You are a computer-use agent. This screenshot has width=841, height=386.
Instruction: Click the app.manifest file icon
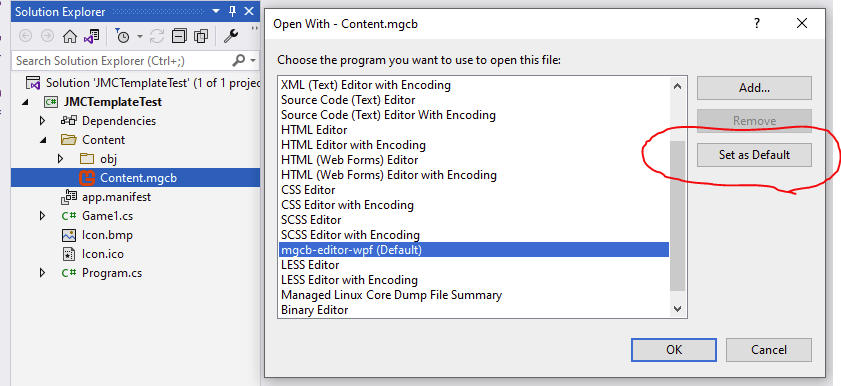click(69, 197)
